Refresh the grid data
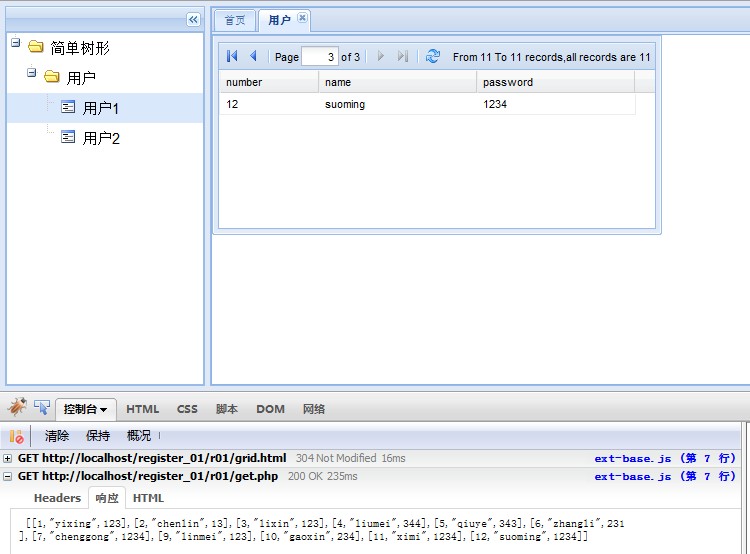This screenshot has height=554, width=750. 433,56
